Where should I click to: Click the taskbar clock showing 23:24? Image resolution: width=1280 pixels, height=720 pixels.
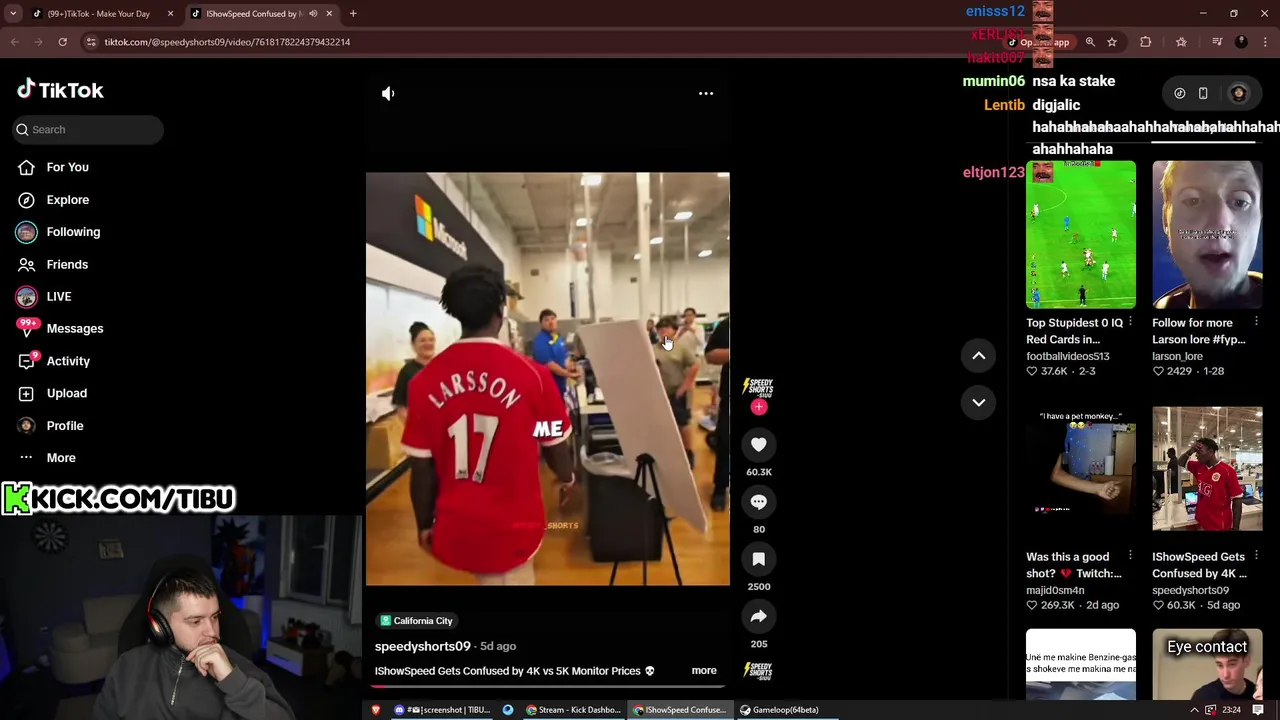click(x=1231, y=710)
